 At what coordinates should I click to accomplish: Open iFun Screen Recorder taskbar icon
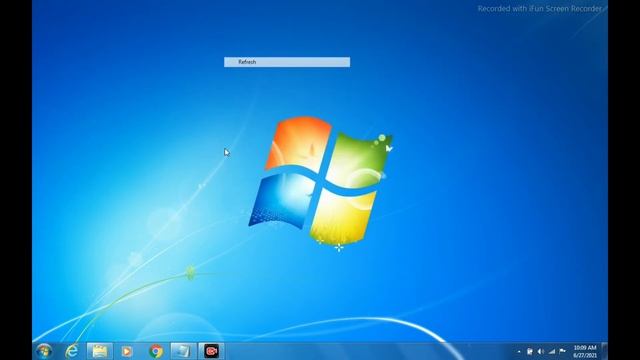tap(211, 351)
